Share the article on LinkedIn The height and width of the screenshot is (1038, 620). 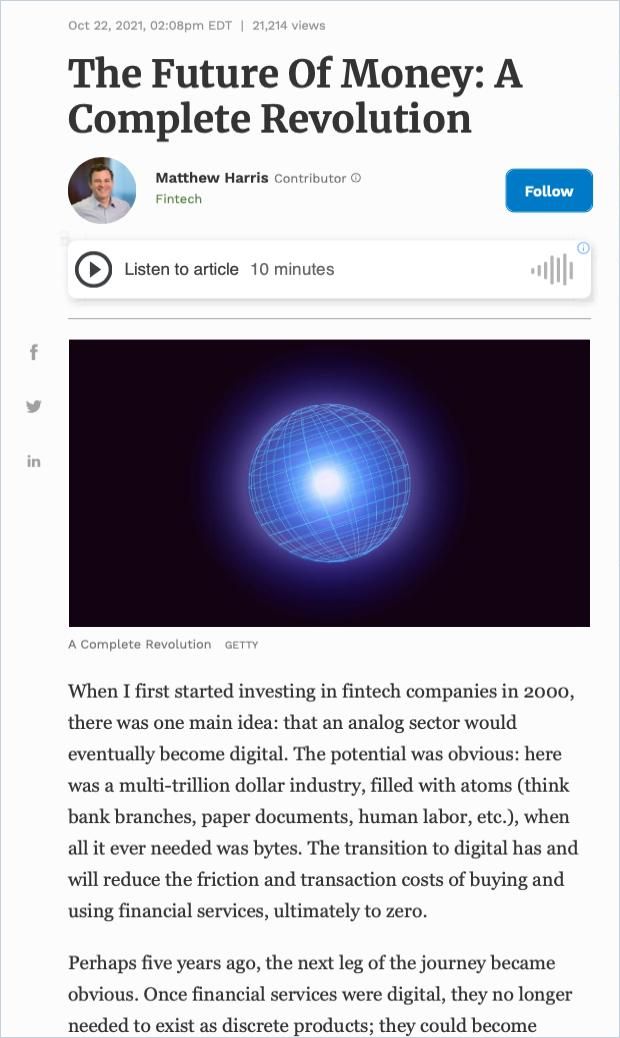point(34,461)
